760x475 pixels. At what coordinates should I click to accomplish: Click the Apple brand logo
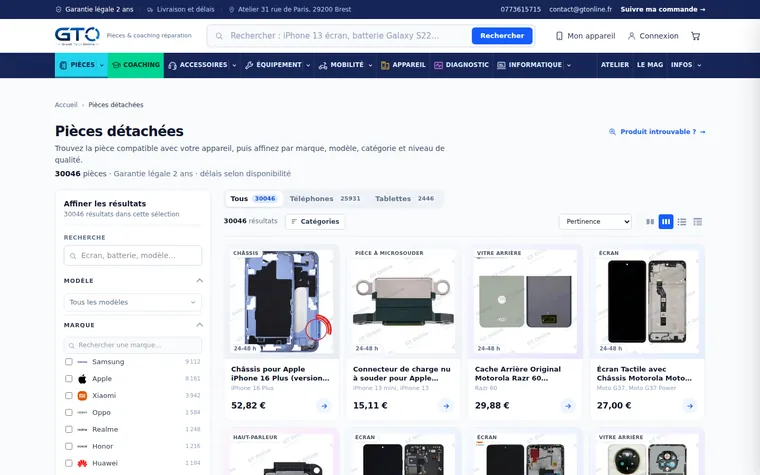click(82, 379)
